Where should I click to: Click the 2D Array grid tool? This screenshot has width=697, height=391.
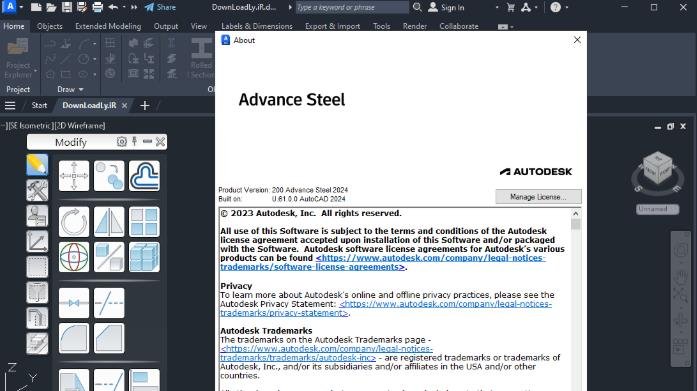click(144, 221)
